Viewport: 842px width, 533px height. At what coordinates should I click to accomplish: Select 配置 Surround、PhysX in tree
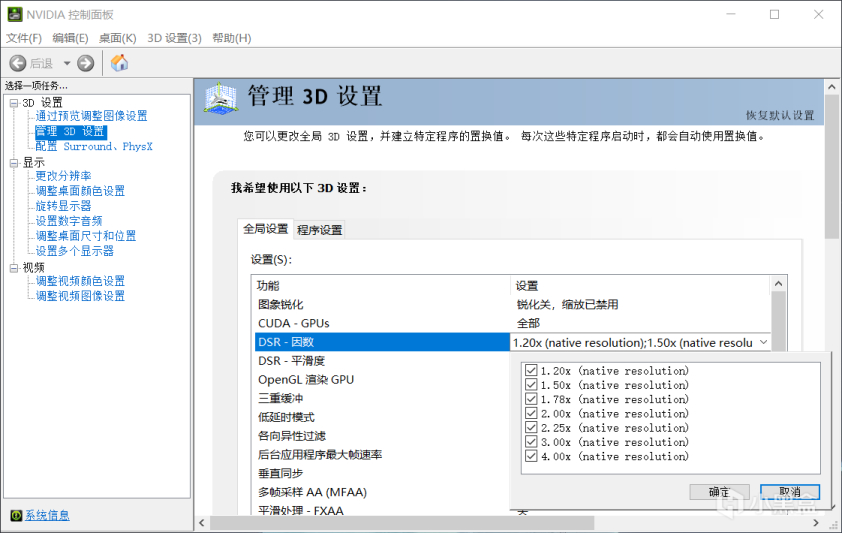coord(94,147)
